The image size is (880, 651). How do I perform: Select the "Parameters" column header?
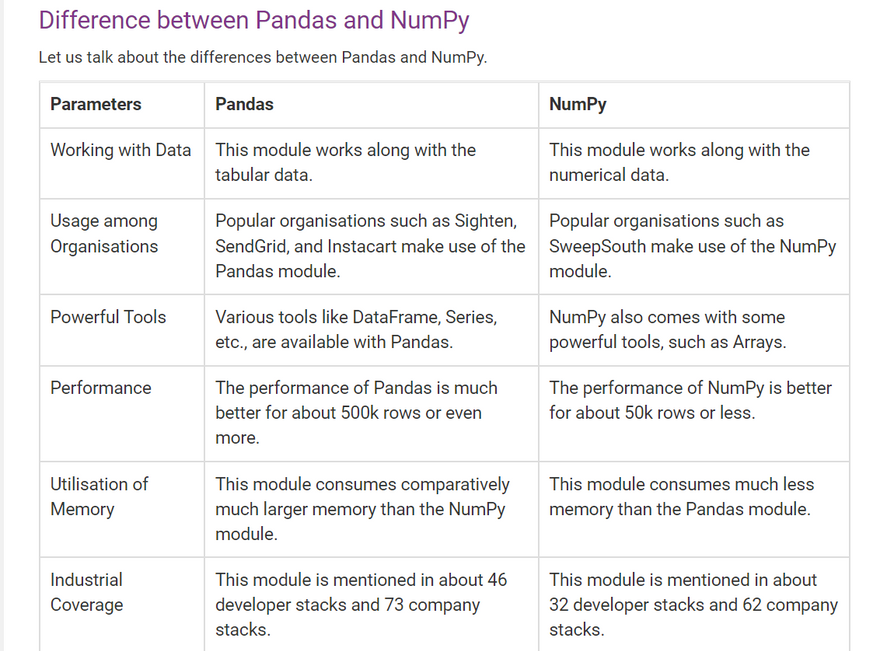click(96, 104)
